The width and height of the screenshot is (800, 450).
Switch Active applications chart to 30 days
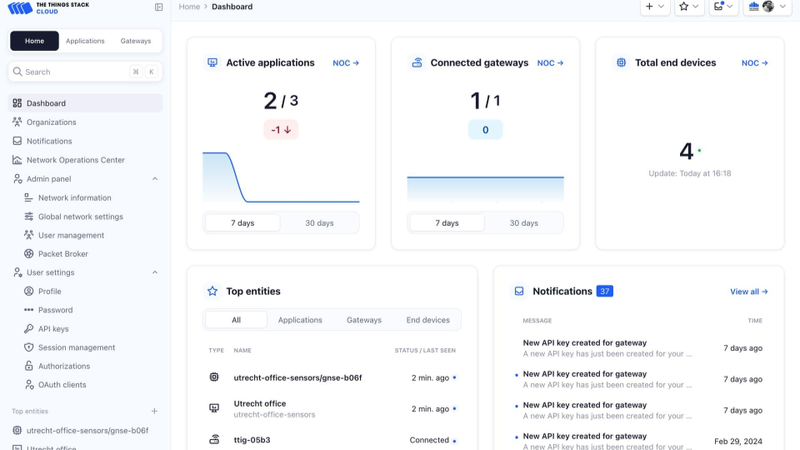point(319,223)
